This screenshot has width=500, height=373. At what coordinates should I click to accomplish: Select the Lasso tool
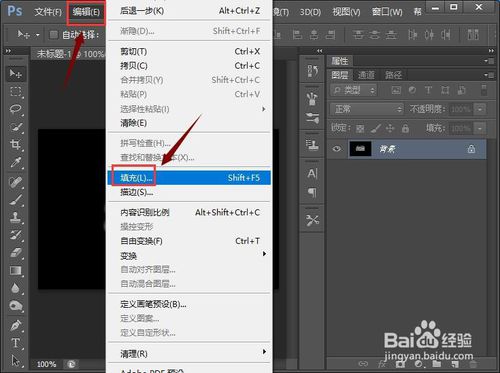(15, 109)
